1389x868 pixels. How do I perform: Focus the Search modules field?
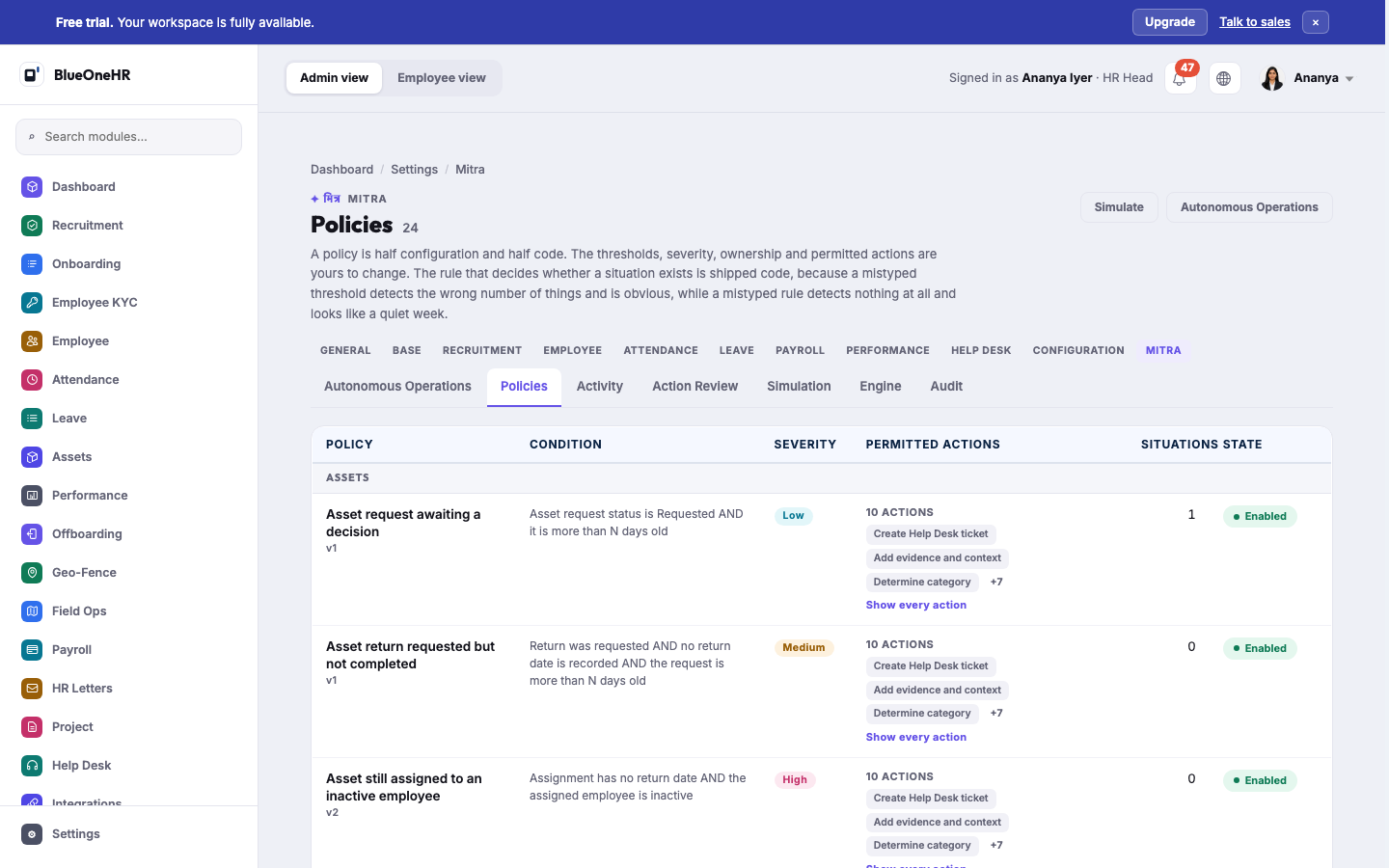click(128, 137)
